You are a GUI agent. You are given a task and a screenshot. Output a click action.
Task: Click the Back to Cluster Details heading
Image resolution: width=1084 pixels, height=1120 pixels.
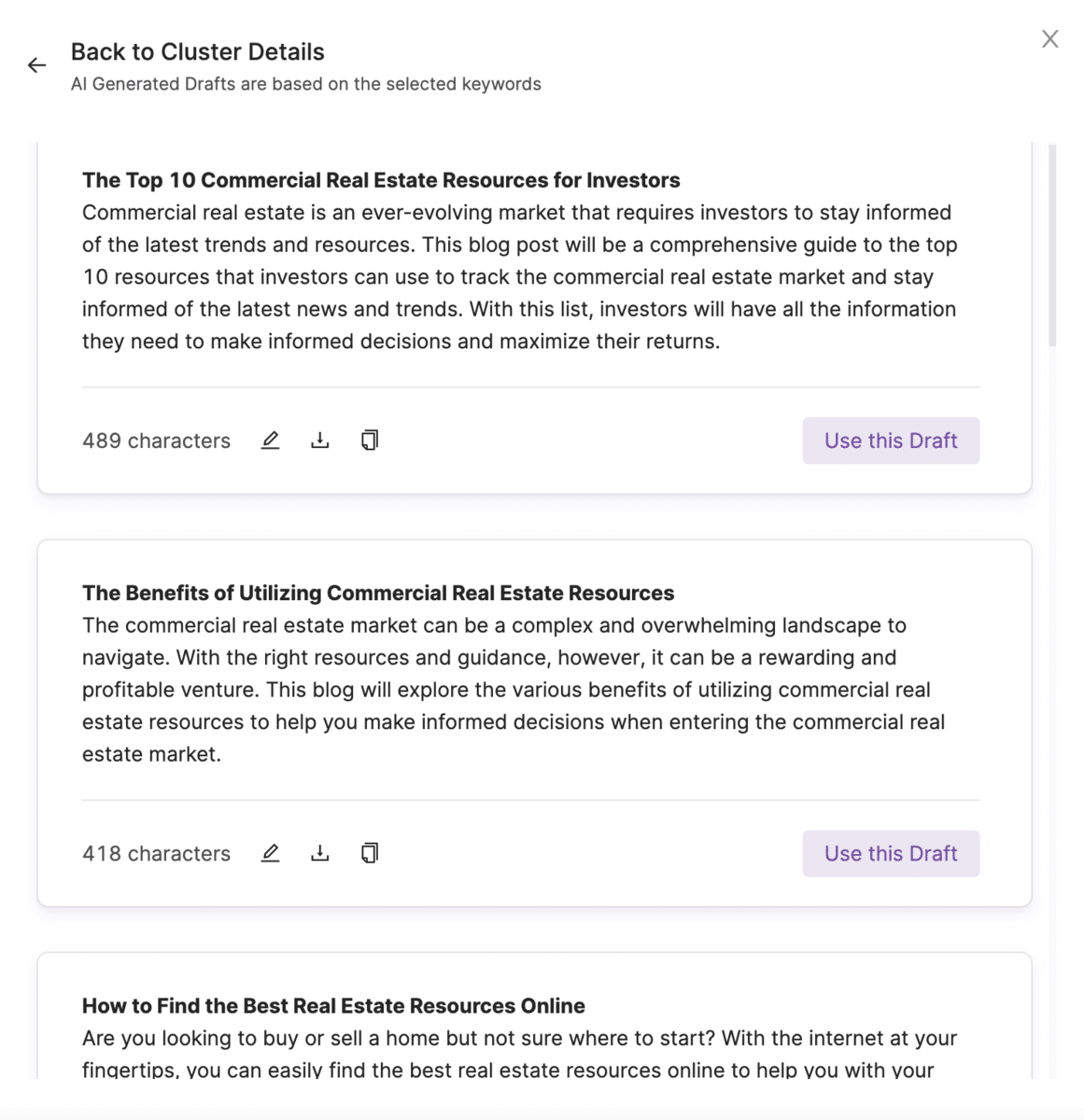tap(198, 52)
